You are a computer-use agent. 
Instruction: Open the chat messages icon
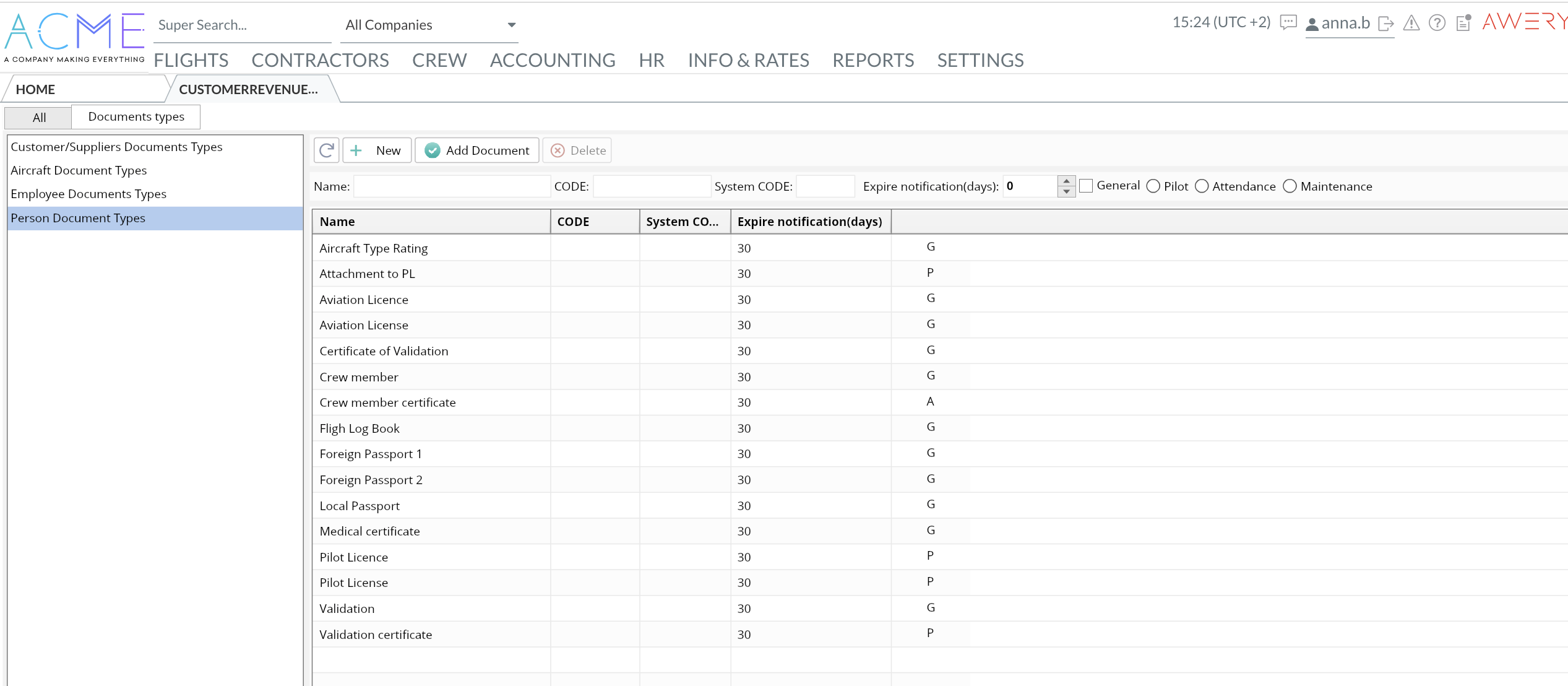pyautogui.click(x=1288, y=24)
